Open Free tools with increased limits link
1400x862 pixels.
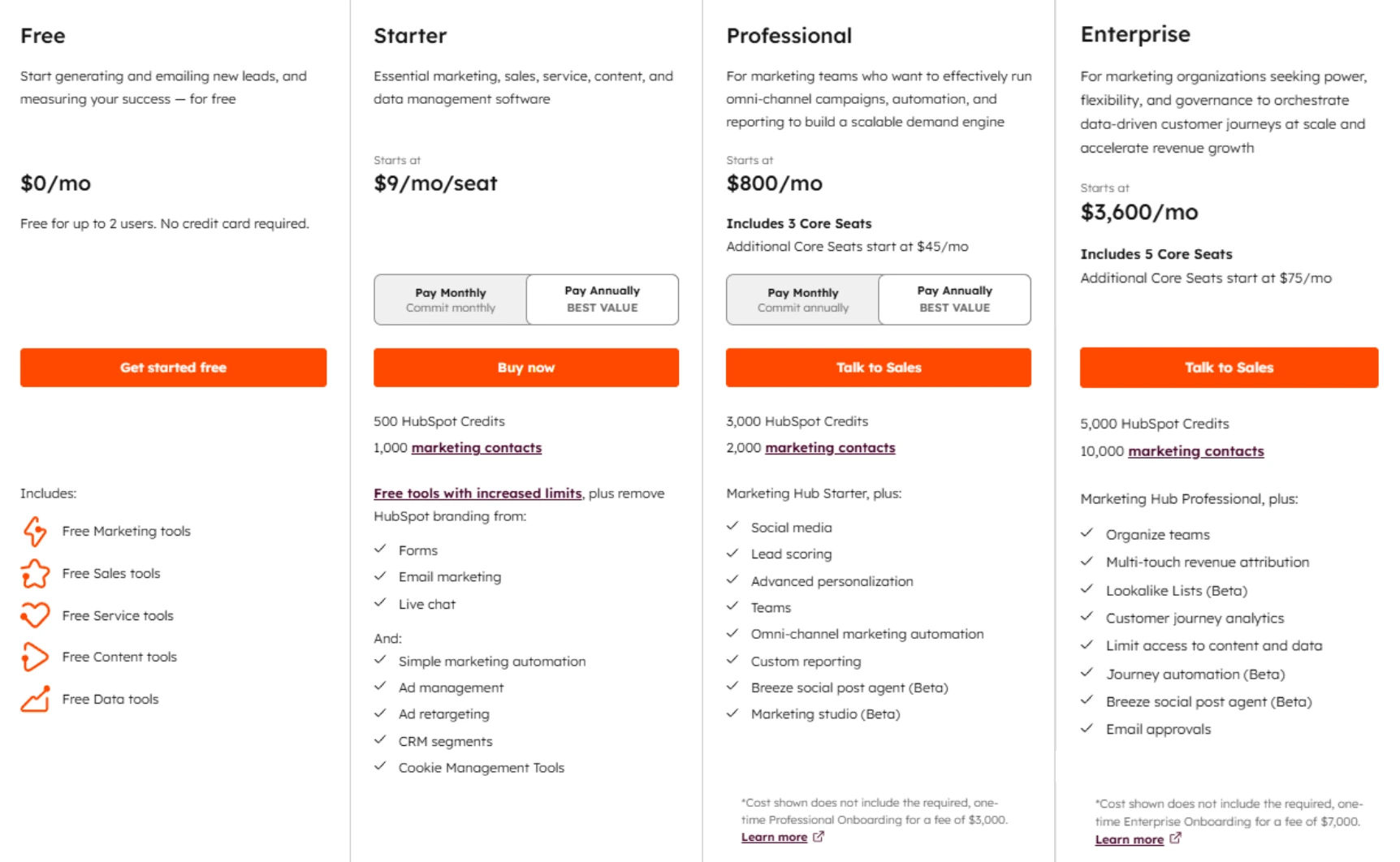(x=477, y=493)
